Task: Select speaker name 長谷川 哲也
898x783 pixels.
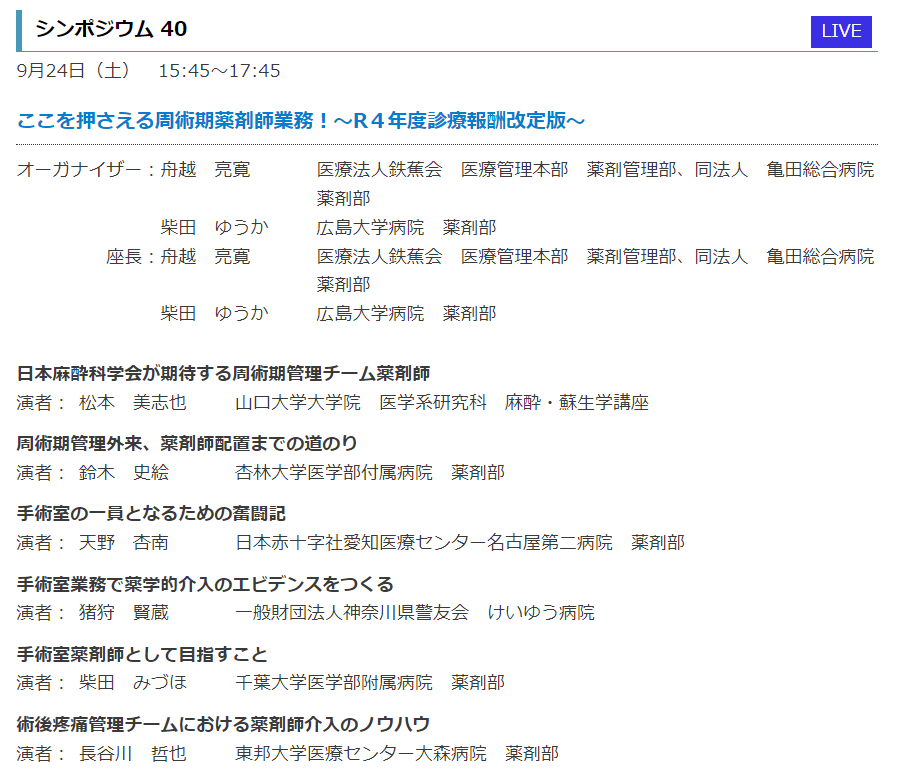Action: click(133, 754)
